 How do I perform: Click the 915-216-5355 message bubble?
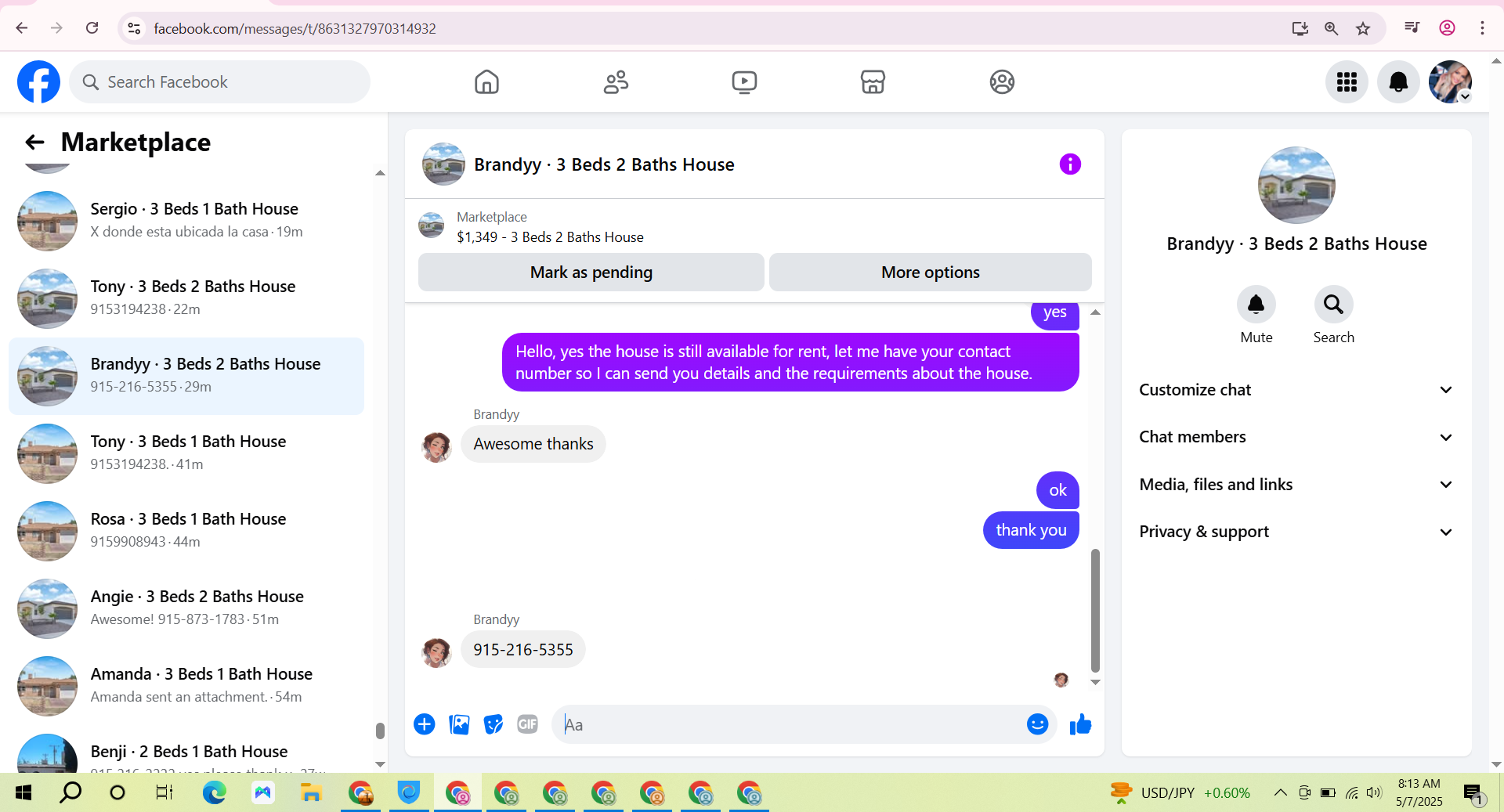pos(522,649)
